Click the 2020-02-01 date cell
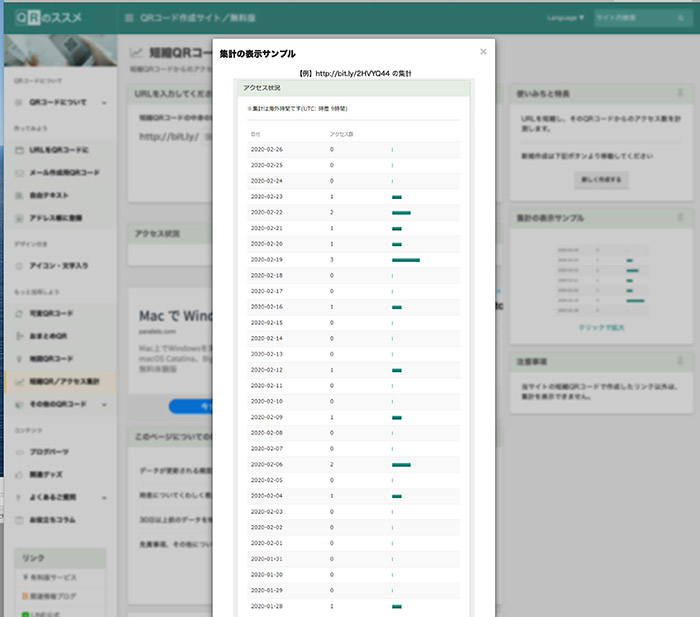 pyautogui.click(x=267, y=543)
